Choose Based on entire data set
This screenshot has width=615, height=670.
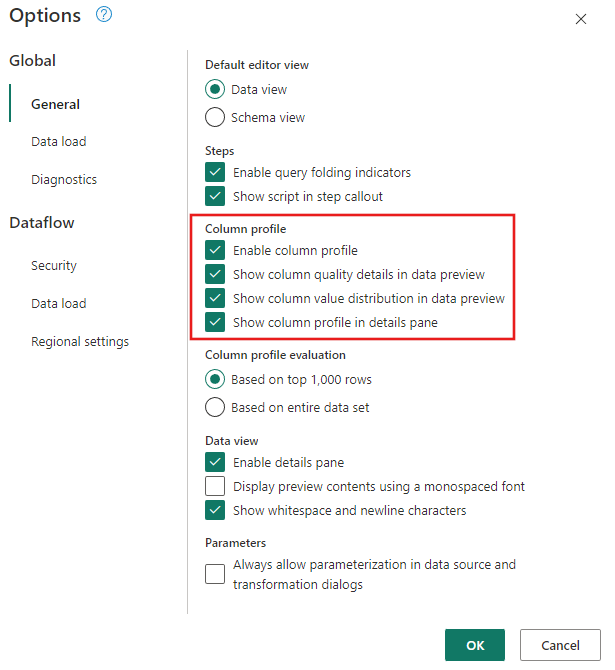(215, 407)
